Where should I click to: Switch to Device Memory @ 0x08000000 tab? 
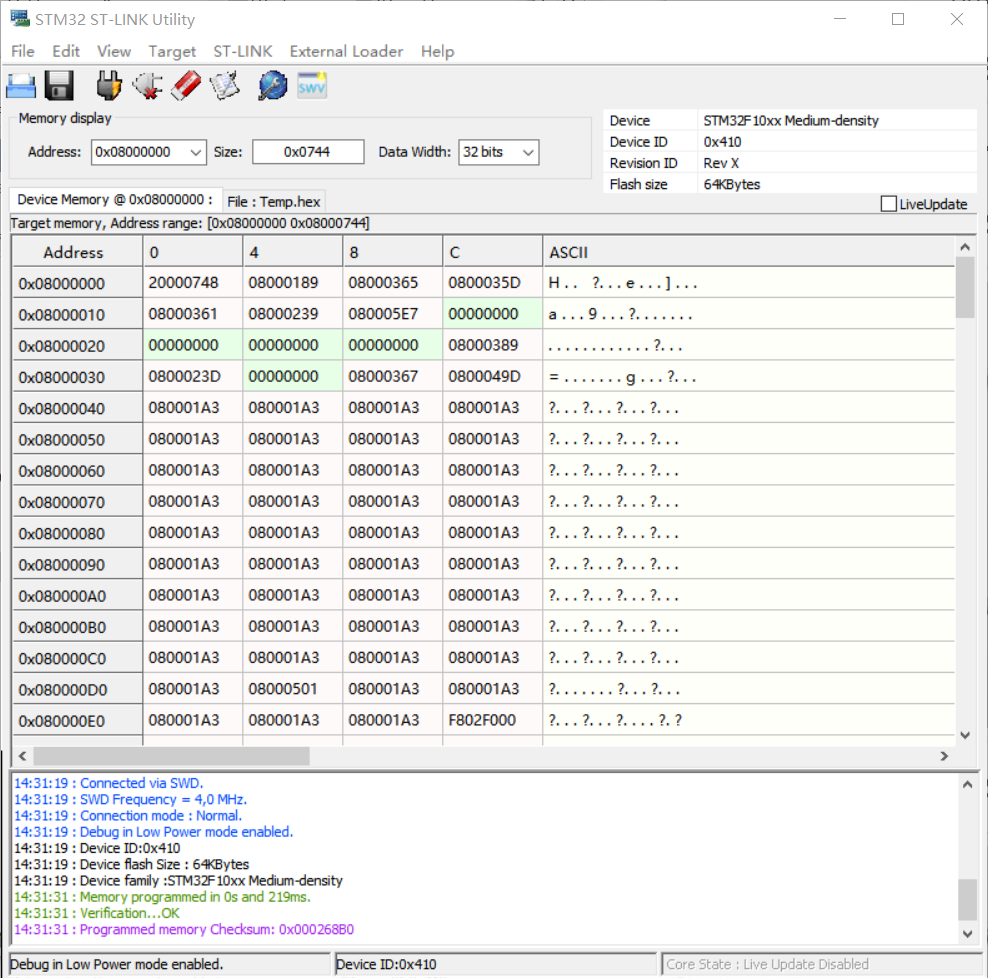coord(115,200)
